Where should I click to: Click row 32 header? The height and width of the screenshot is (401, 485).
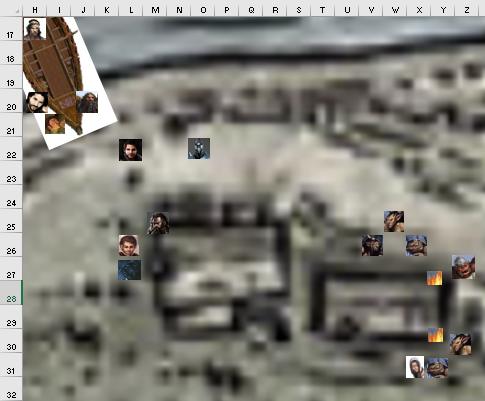click(11, 389)
